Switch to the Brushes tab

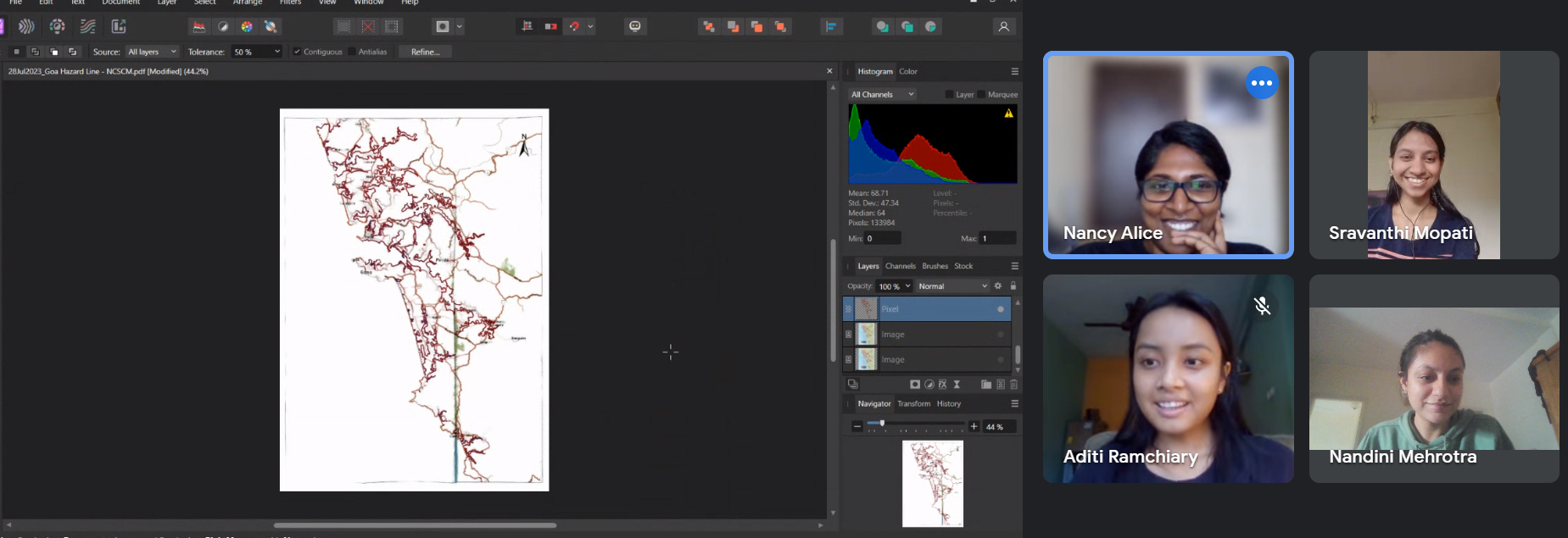tap(935, 266)
